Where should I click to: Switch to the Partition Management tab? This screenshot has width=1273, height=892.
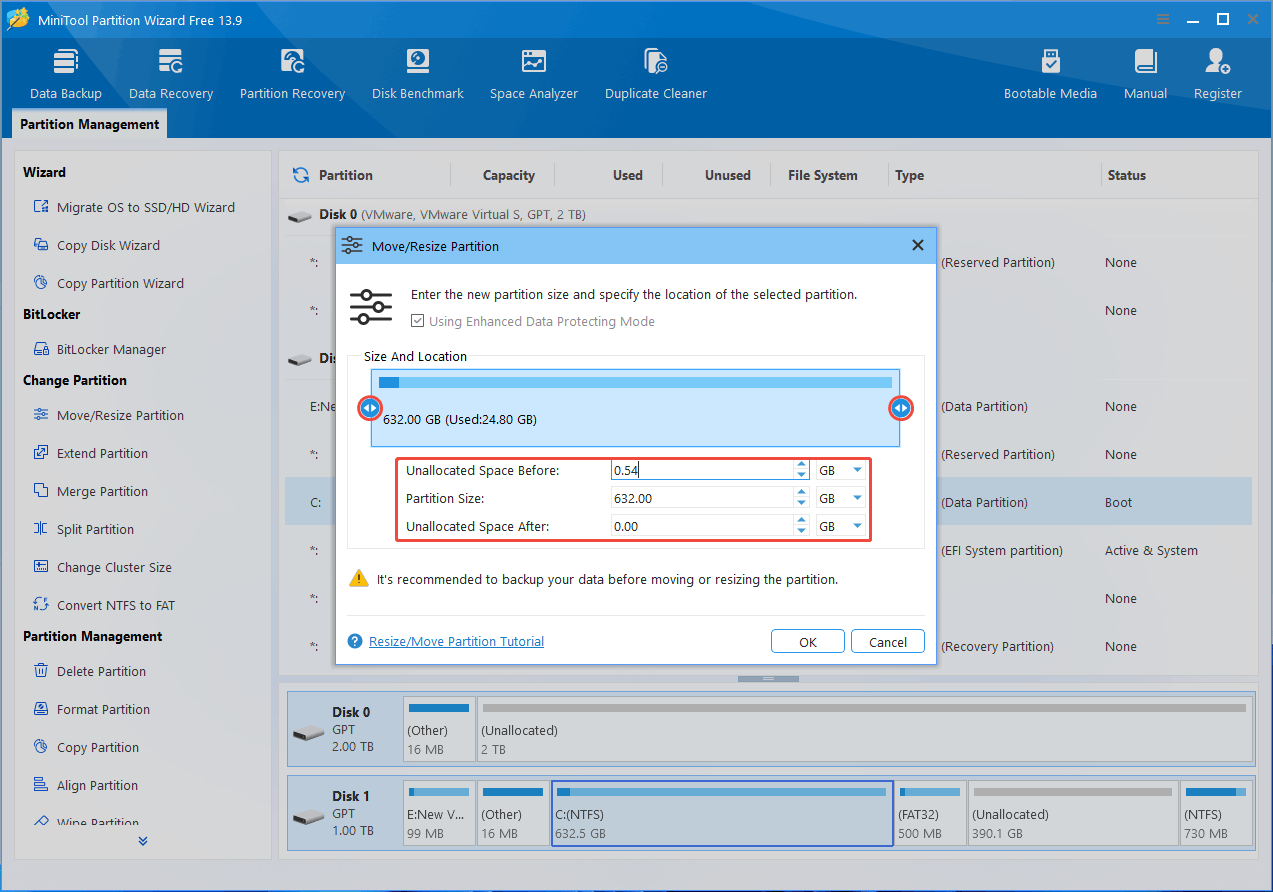[90, 124]
